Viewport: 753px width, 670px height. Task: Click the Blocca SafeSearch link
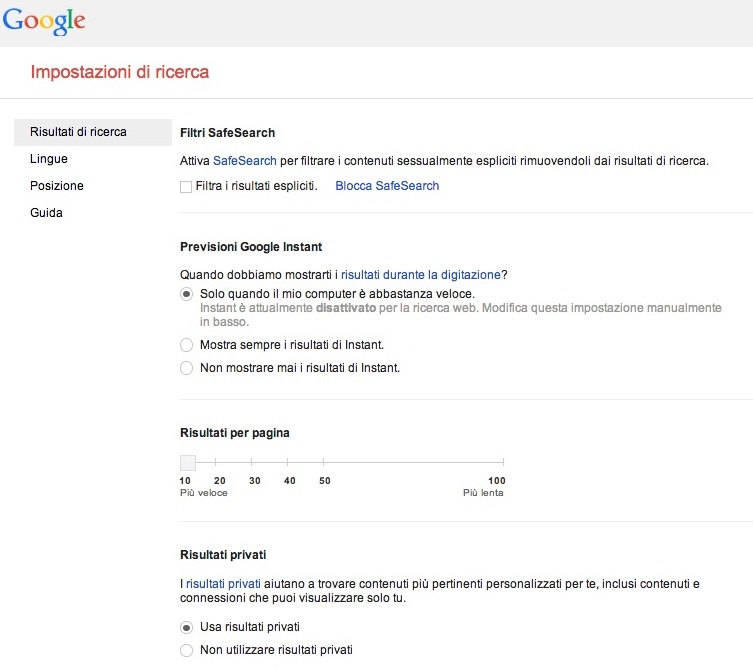pyautogui.click(x=387, y=186)
